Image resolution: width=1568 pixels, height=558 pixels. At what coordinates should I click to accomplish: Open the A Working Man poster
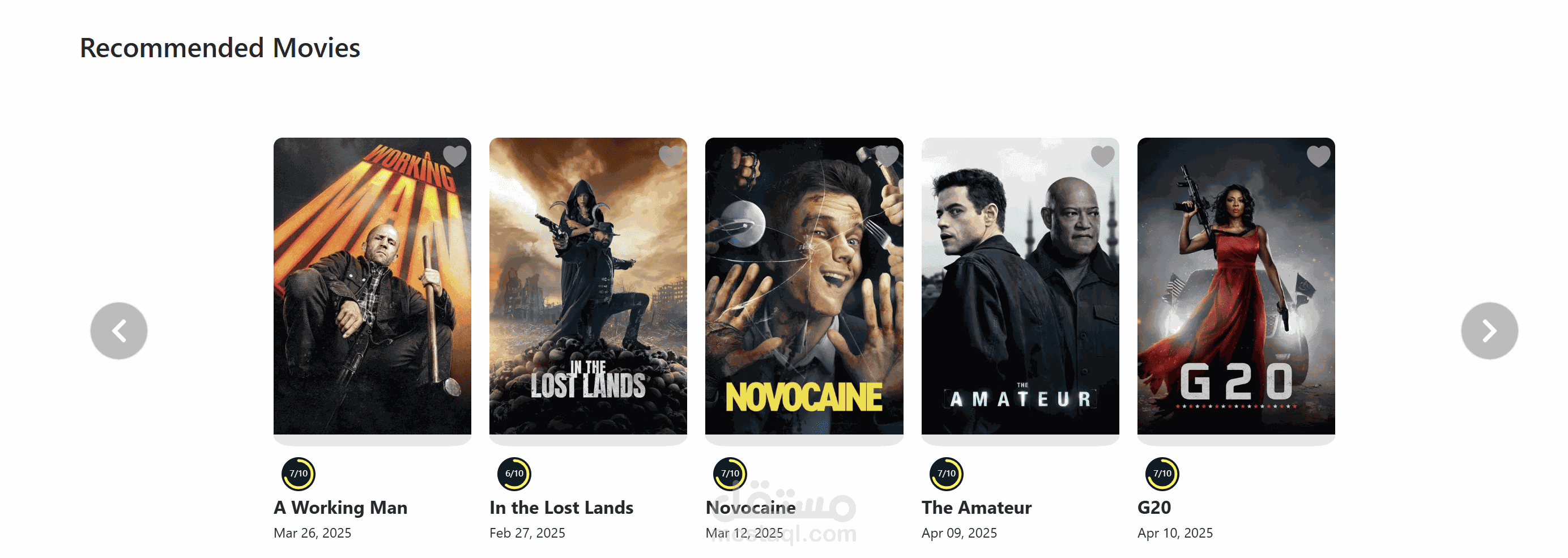coord(373,286)
